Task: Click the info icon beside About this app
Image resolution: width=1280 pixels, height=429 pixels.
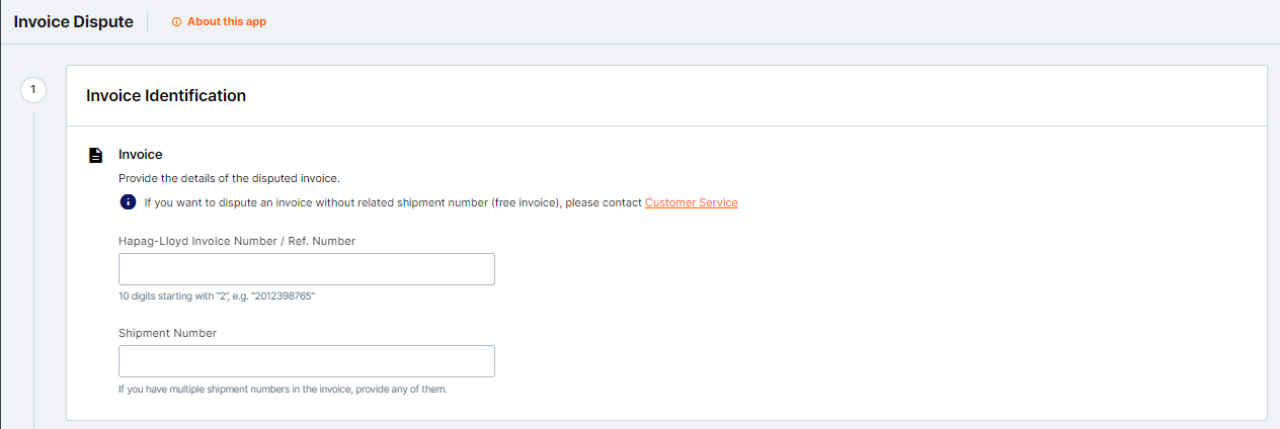Action: (x=177, y=22)
